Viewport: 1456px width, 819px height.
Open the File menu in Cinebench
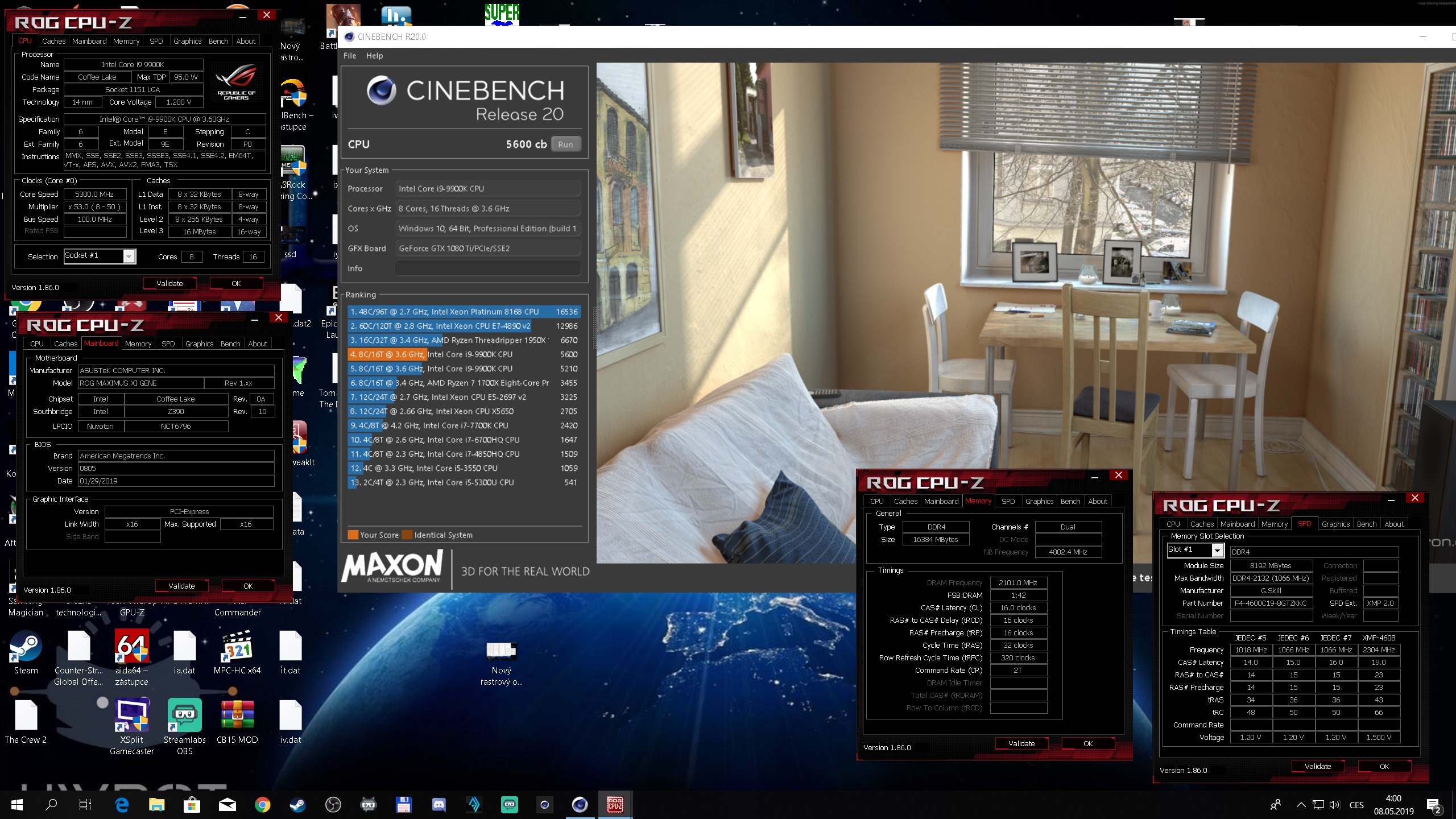[350, 56]
